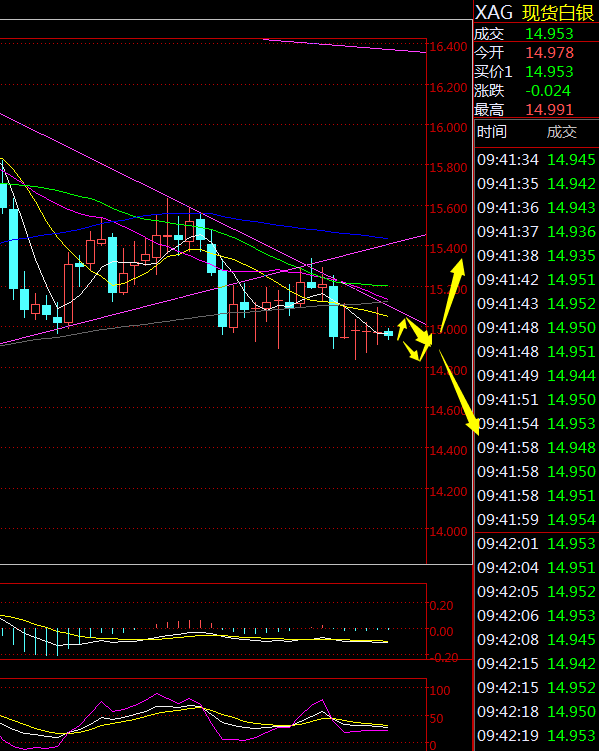Select the blue moving average line end
This screenshot has width=599, height=751.
tap(386, 238)
